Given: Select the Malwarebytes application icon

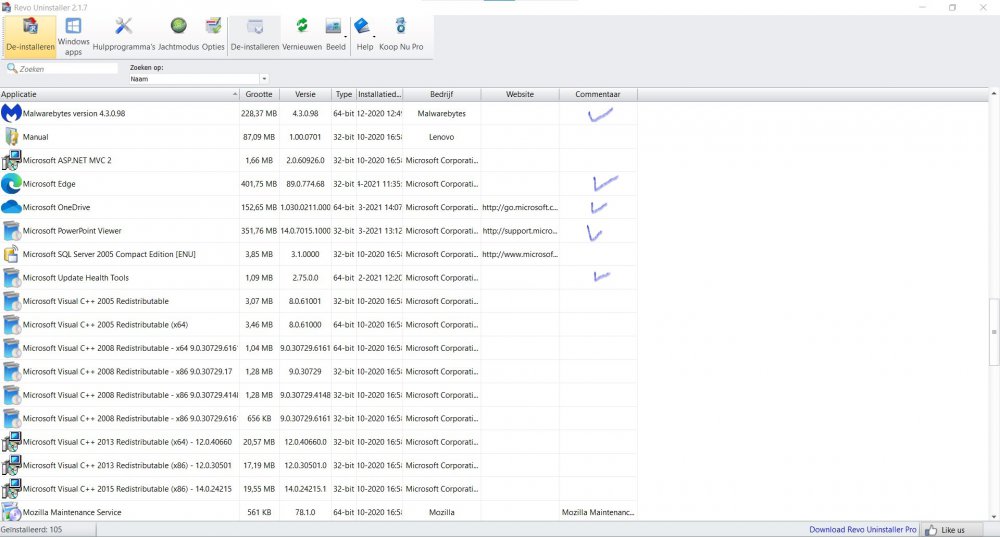Looking at the screenshot, I should [12, 114].
